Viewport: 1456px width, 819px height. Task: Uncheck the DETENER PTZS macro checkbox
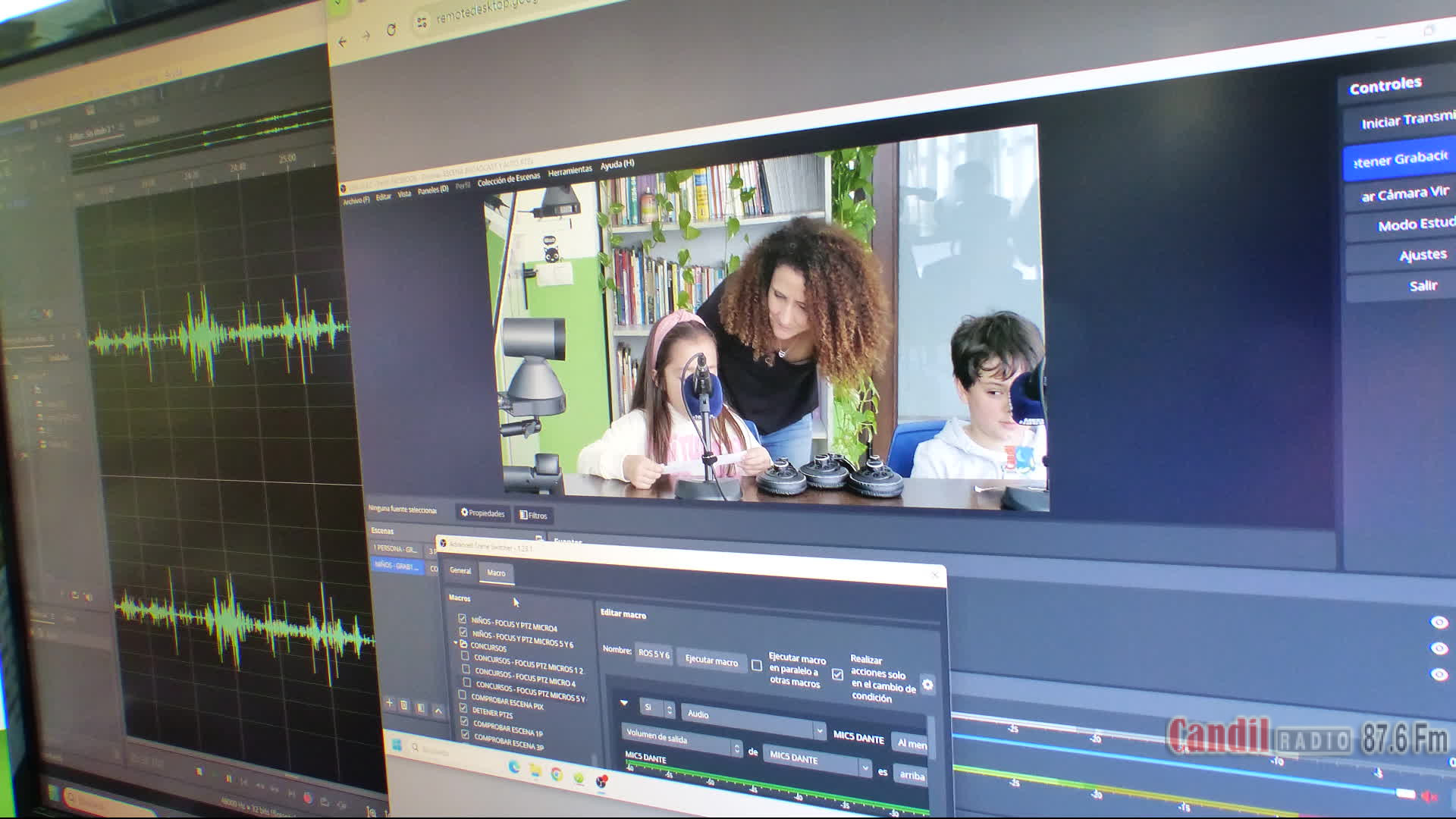pos(463,708)
